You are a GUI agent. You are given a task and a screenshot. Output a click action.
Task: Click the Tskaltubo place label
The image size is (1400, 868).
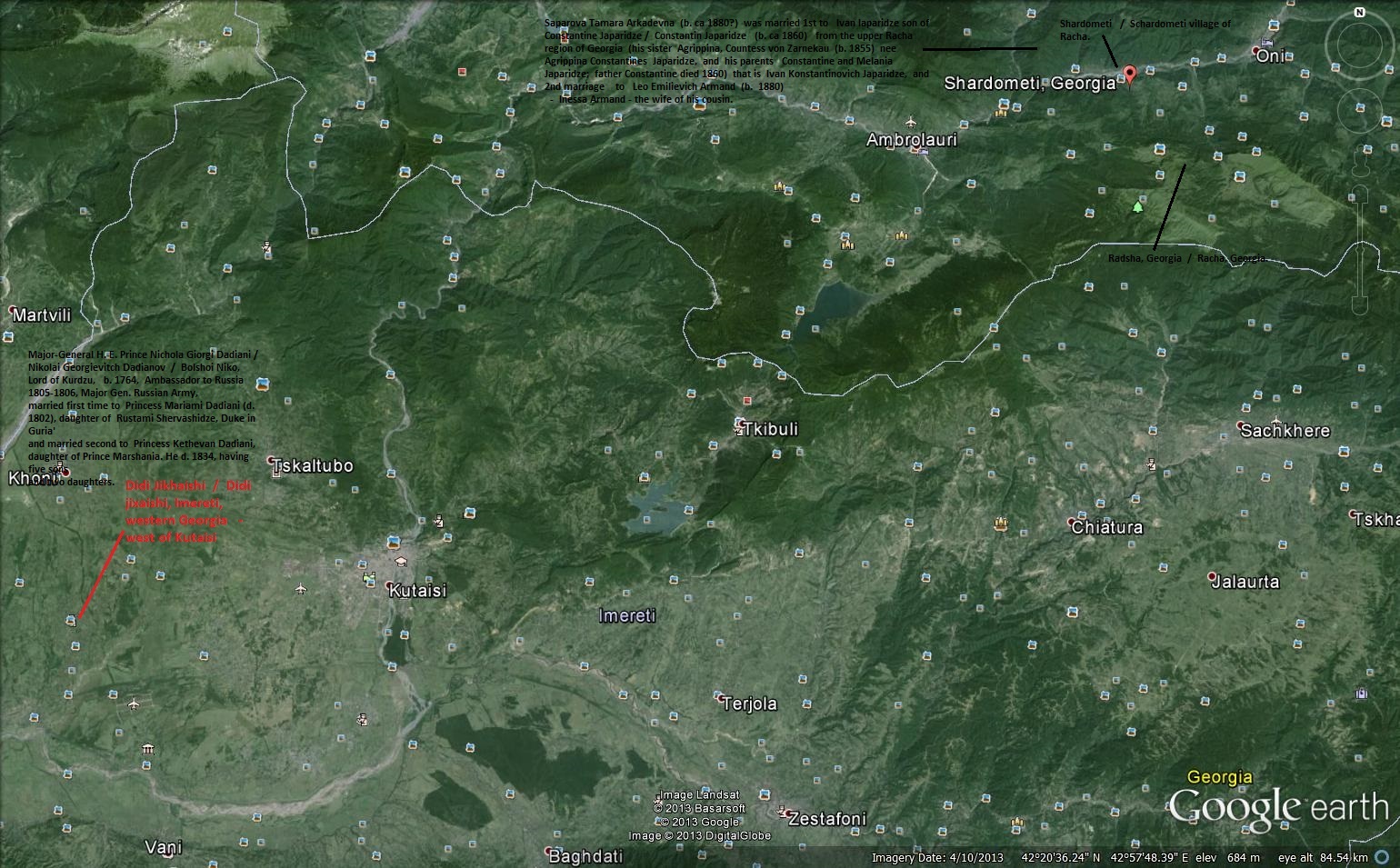[x=313, y=465]
